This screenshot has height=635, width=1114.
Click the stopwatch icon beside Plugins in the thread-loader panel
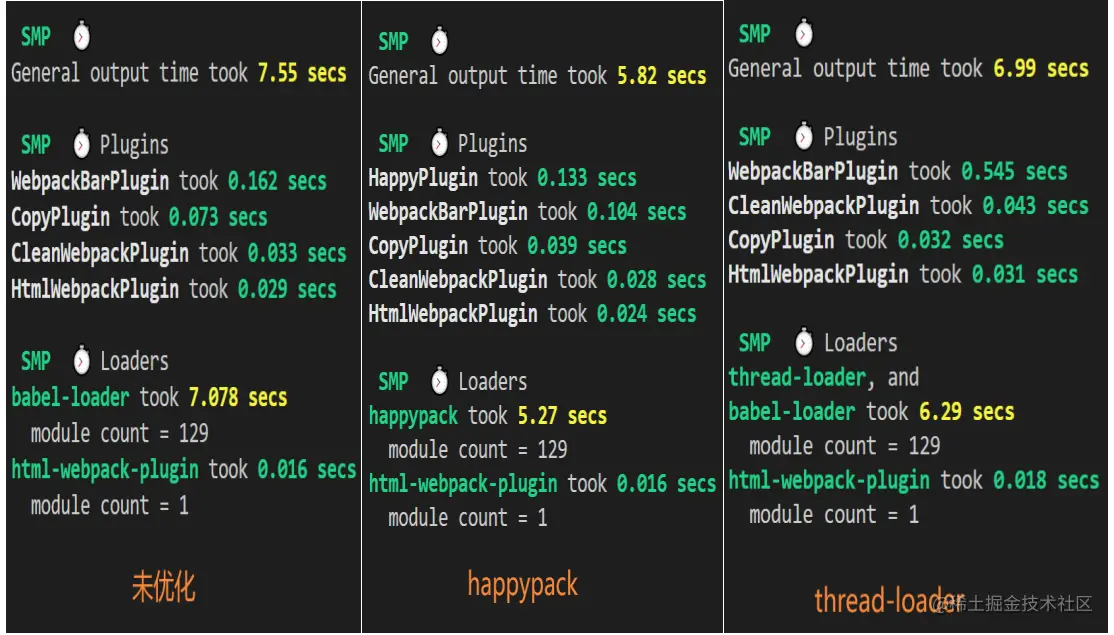[x=804, y=136]
